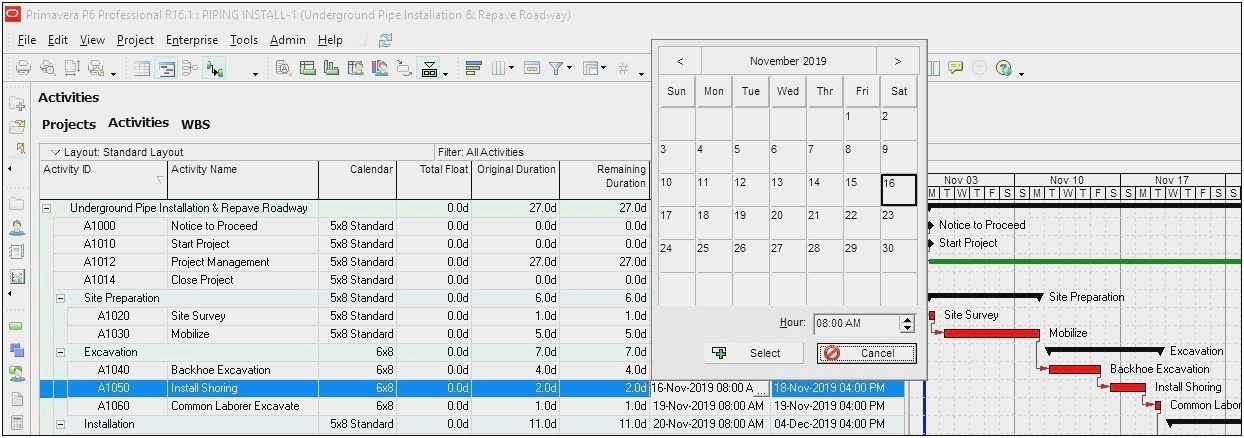The height and width of the screenshot is (438, 1244).
Task: Click the Gantt bars icon in the toolbar
Action: [474, 68]
